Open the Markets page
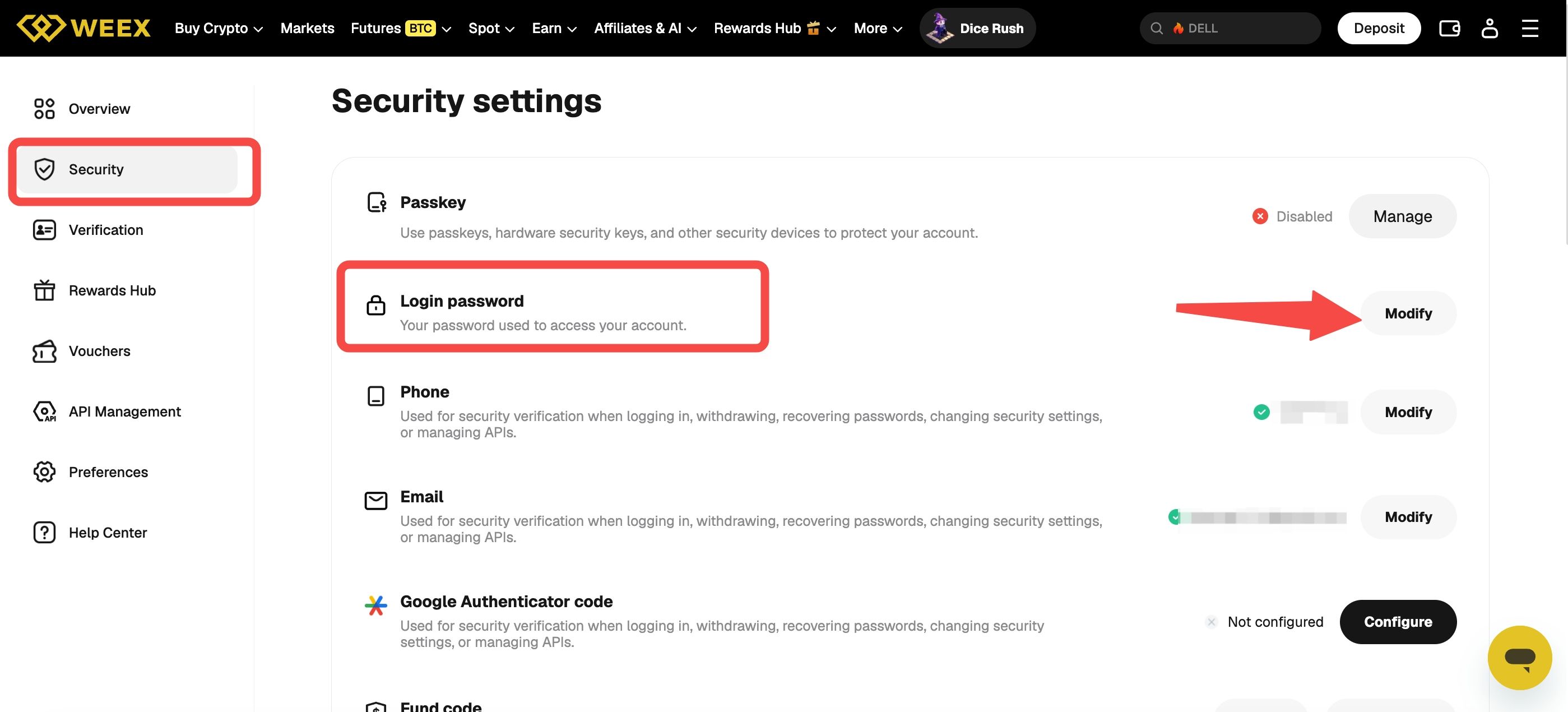The image size is (1568, 712). pos(307,28)
